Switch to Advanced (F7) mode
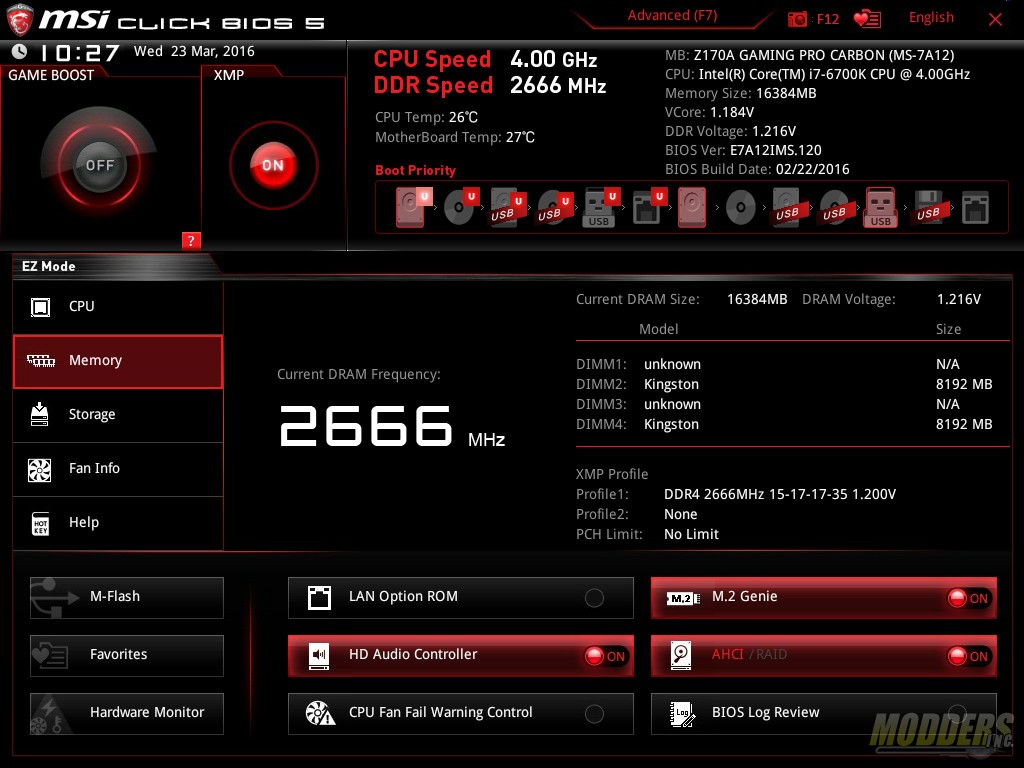The width and height of the screenshot is (1024, 768). pos(672,16)
